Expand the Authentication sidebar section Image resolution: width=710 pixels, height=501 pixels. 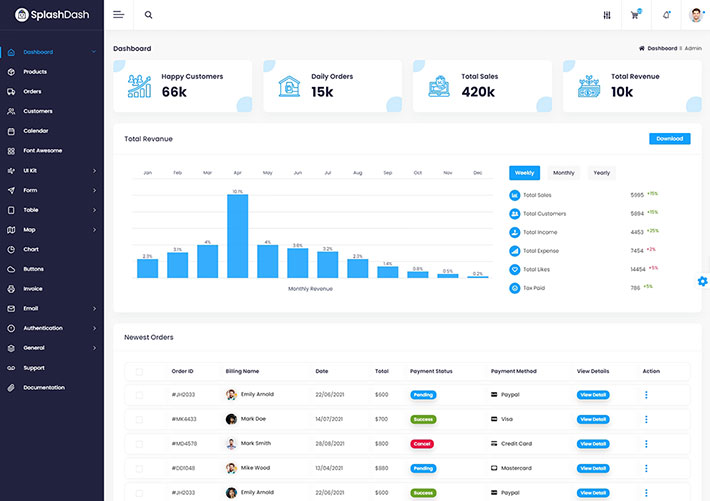tap(52, 328)
